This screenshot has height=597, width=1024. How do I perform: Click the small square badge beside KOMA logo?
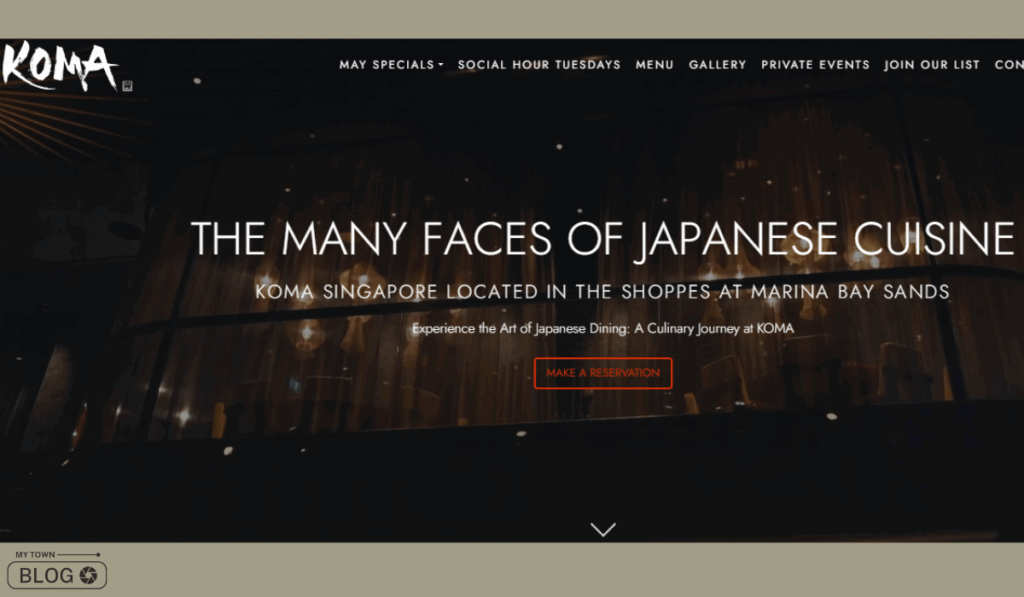(x=127, y=86)
